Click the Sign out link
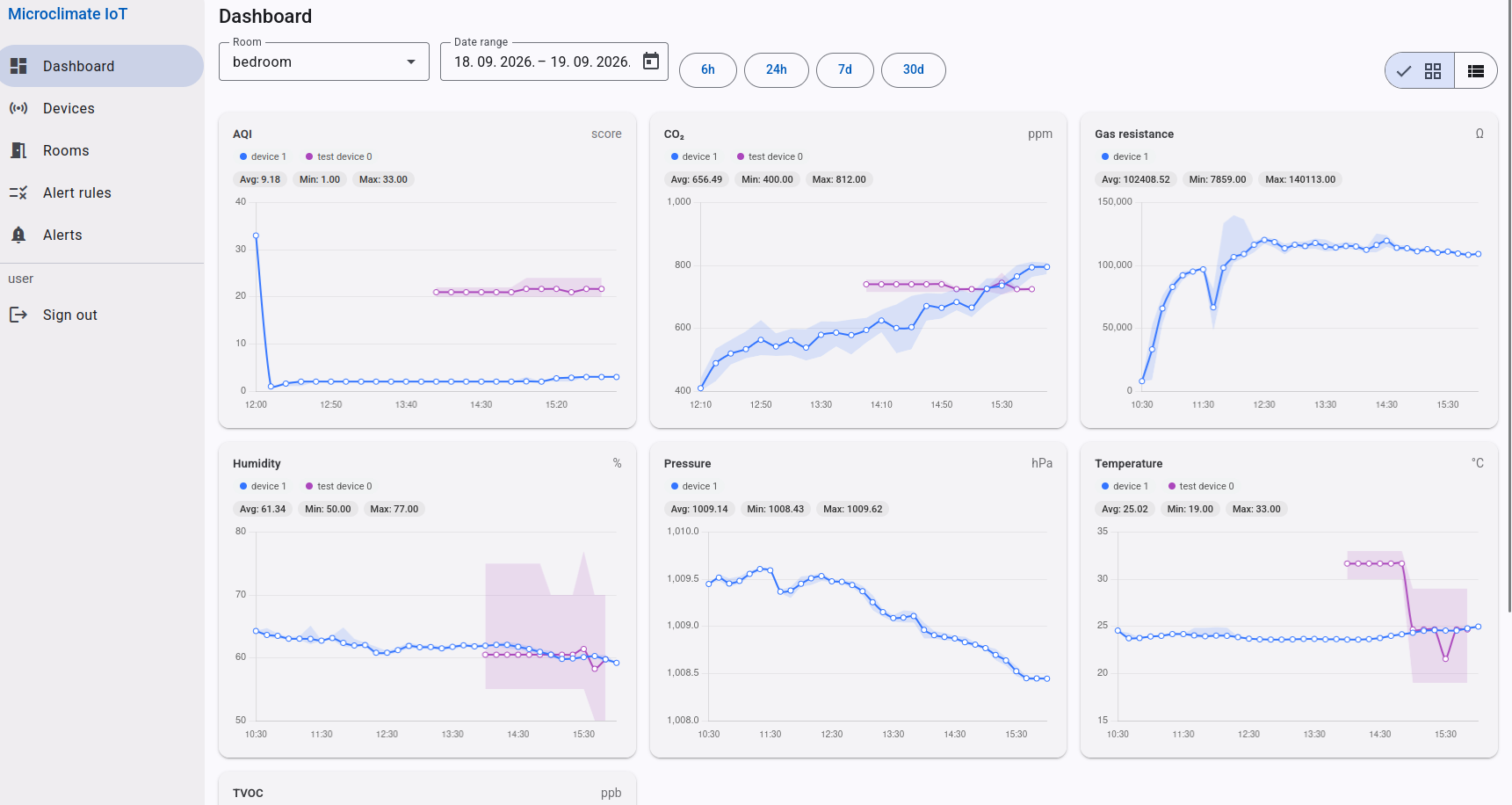The width and height of the screenshot is (1512, 805). pos(102,315)
